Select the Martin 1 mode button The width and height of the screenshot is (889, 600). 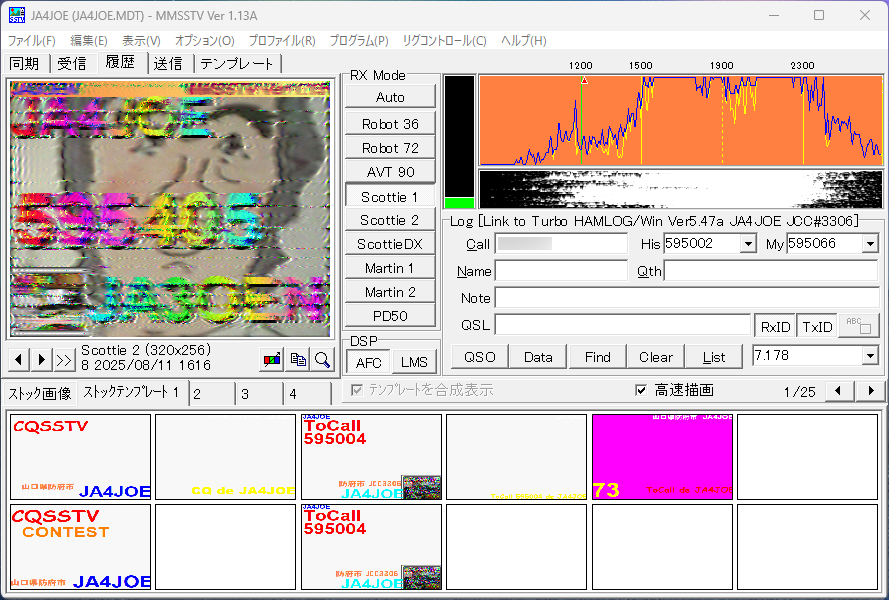(390, 268)
